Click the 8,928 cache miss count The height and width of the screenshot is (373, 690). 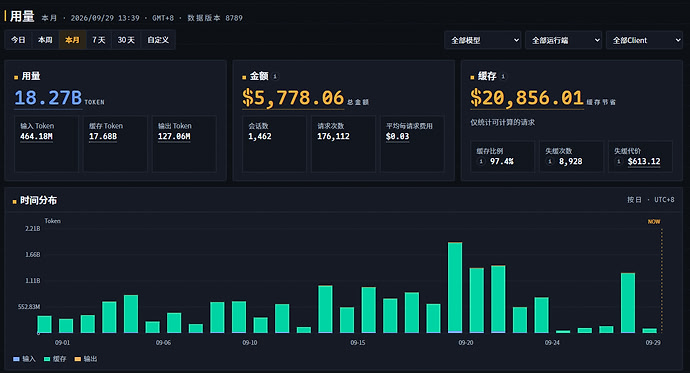[570, 161]
